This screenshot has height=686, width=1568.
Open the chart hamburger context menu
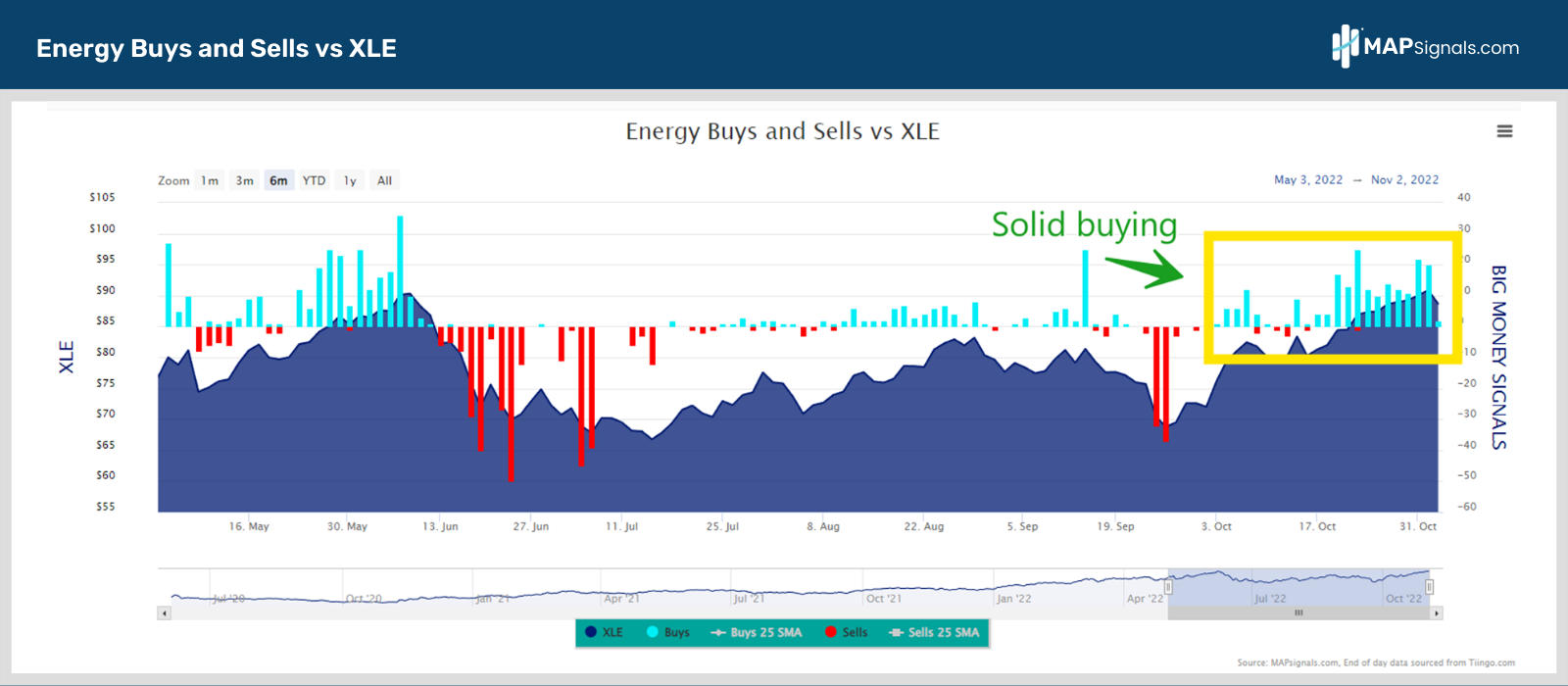[1504, 131]
